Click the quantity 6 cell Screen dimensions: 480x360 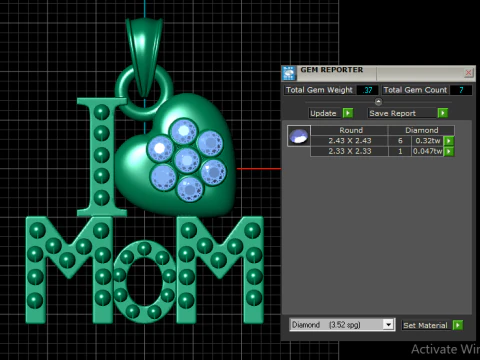pyautogui.click(x=400, y=141)
